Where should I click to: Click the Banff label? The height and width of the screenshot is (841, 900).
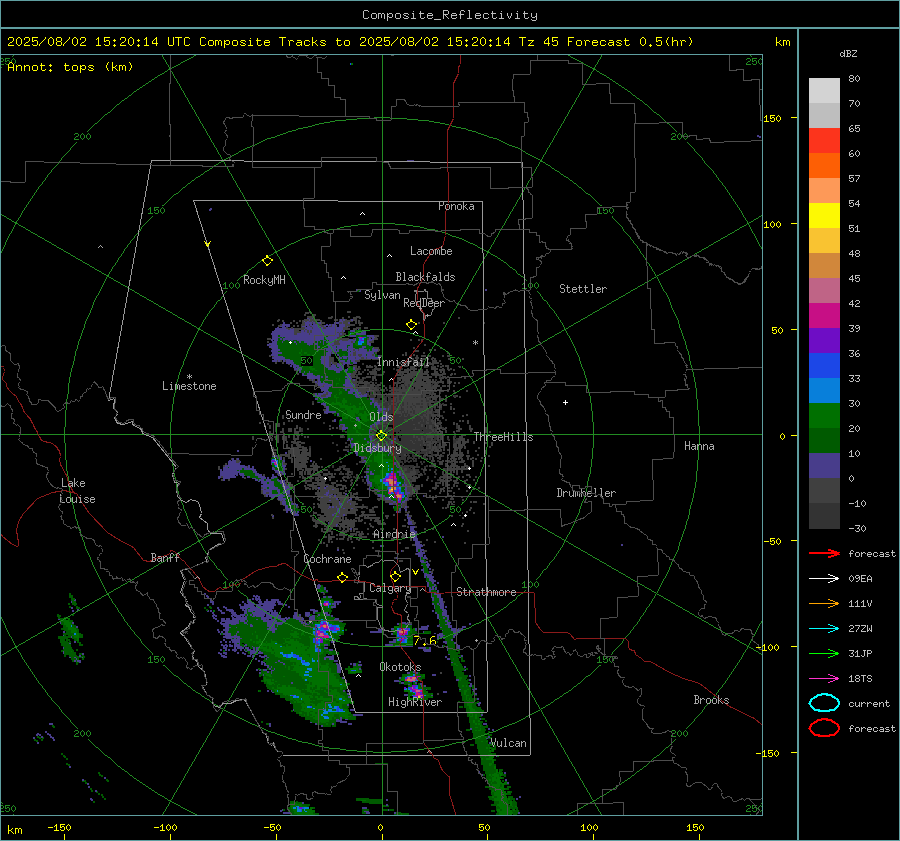(x=165, y=557)
